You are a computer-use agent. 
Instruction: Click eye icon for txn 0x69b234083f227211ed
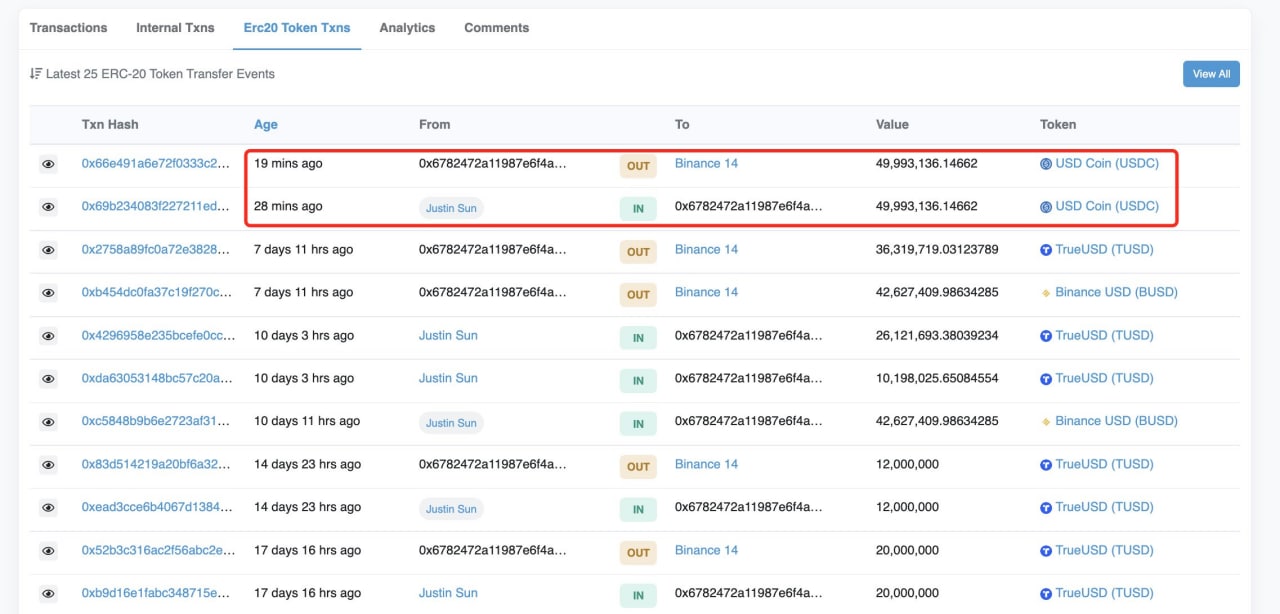click(48, 207)
